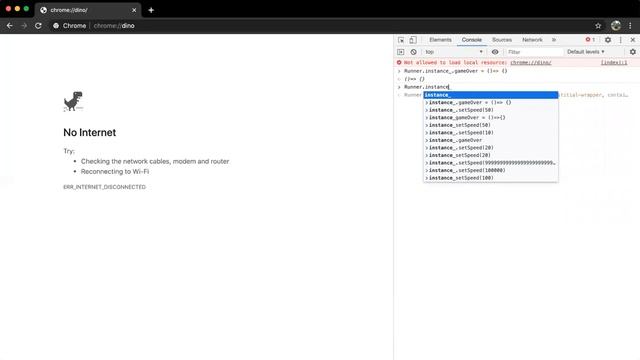The width and height of the screenshot is (640, 360).
Task: Open DevTools settings gear
Action: 608,40
